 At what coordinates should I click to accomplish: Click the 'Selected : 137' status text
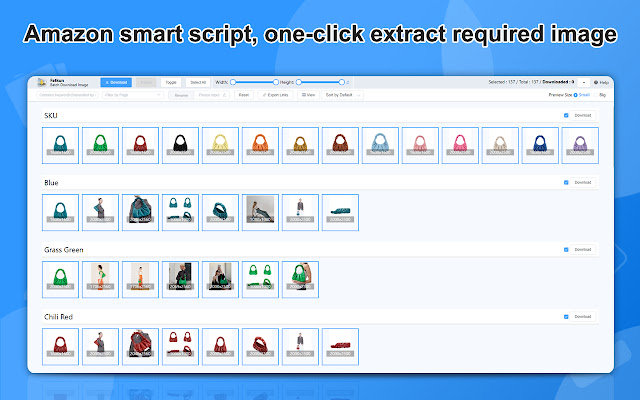click(502, 82)
